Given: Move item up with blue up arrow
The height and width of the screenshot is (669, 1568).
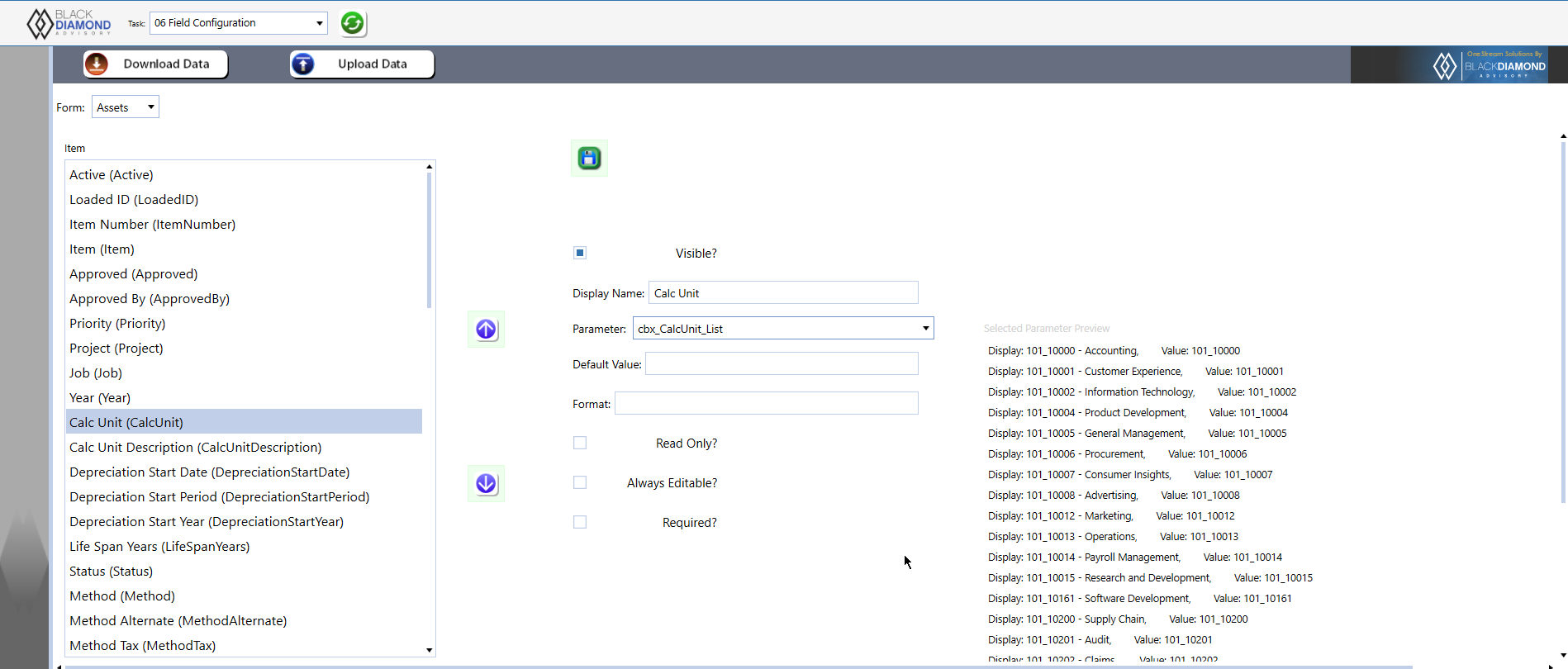Looking at the screenshot, I should click(486, 330).
